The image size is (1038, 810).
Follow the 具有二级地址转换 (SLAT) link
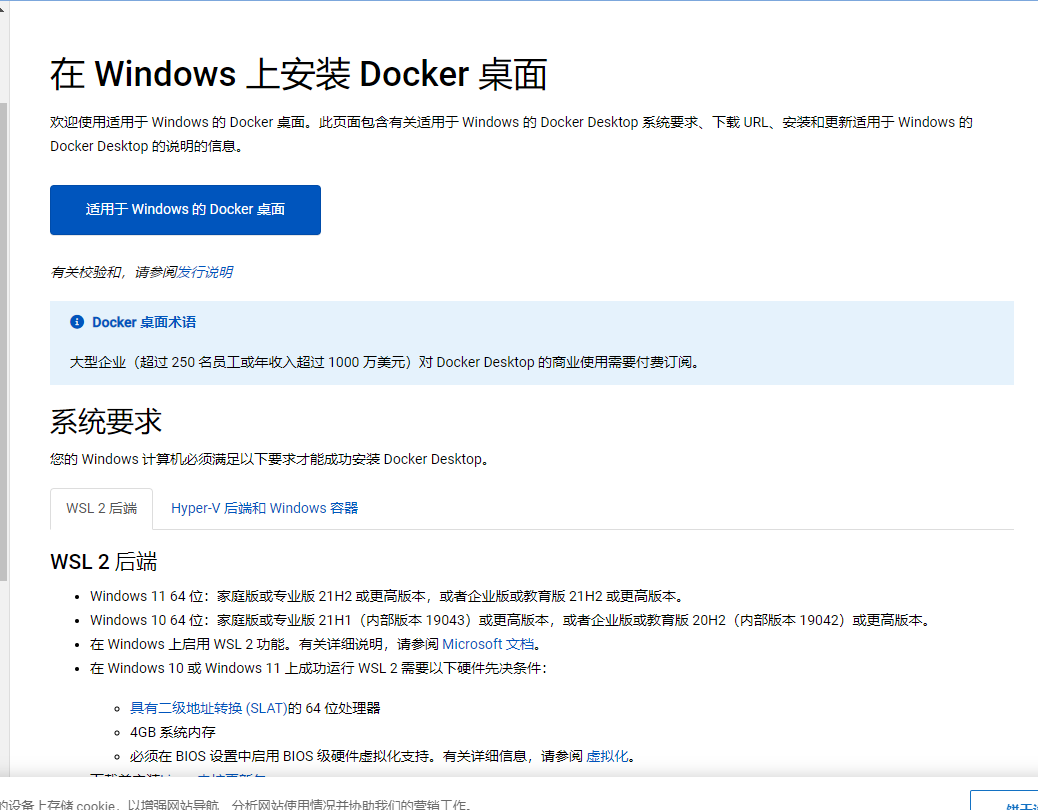(208, 708)
